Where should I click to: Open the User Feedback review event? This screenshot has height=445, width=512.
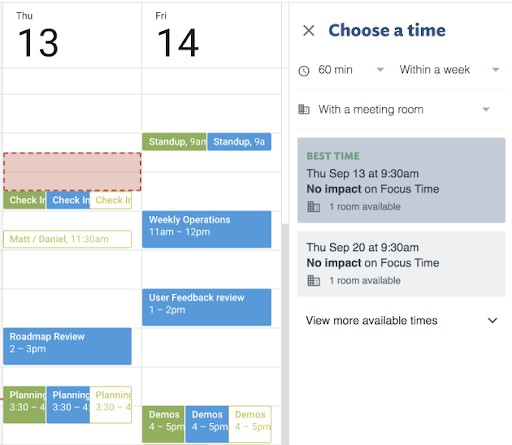click(207, 307)
